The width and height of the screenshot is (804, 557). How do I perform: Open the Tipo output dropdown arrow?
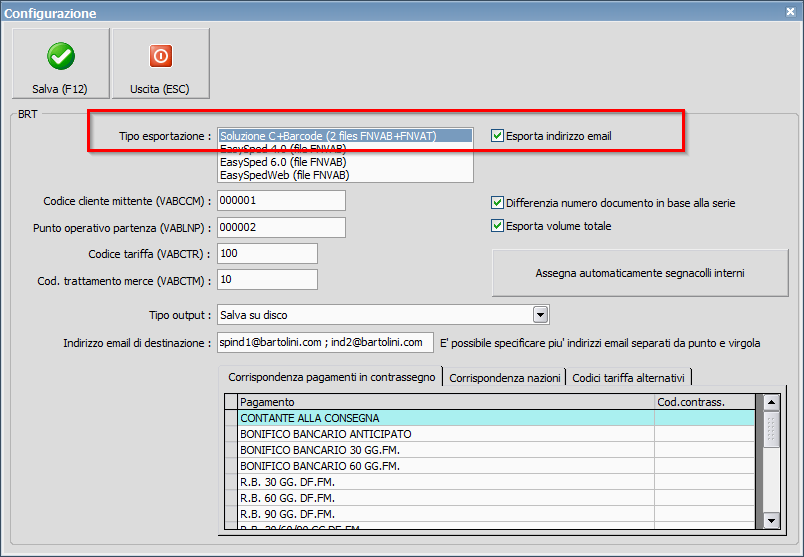point(540,314)
